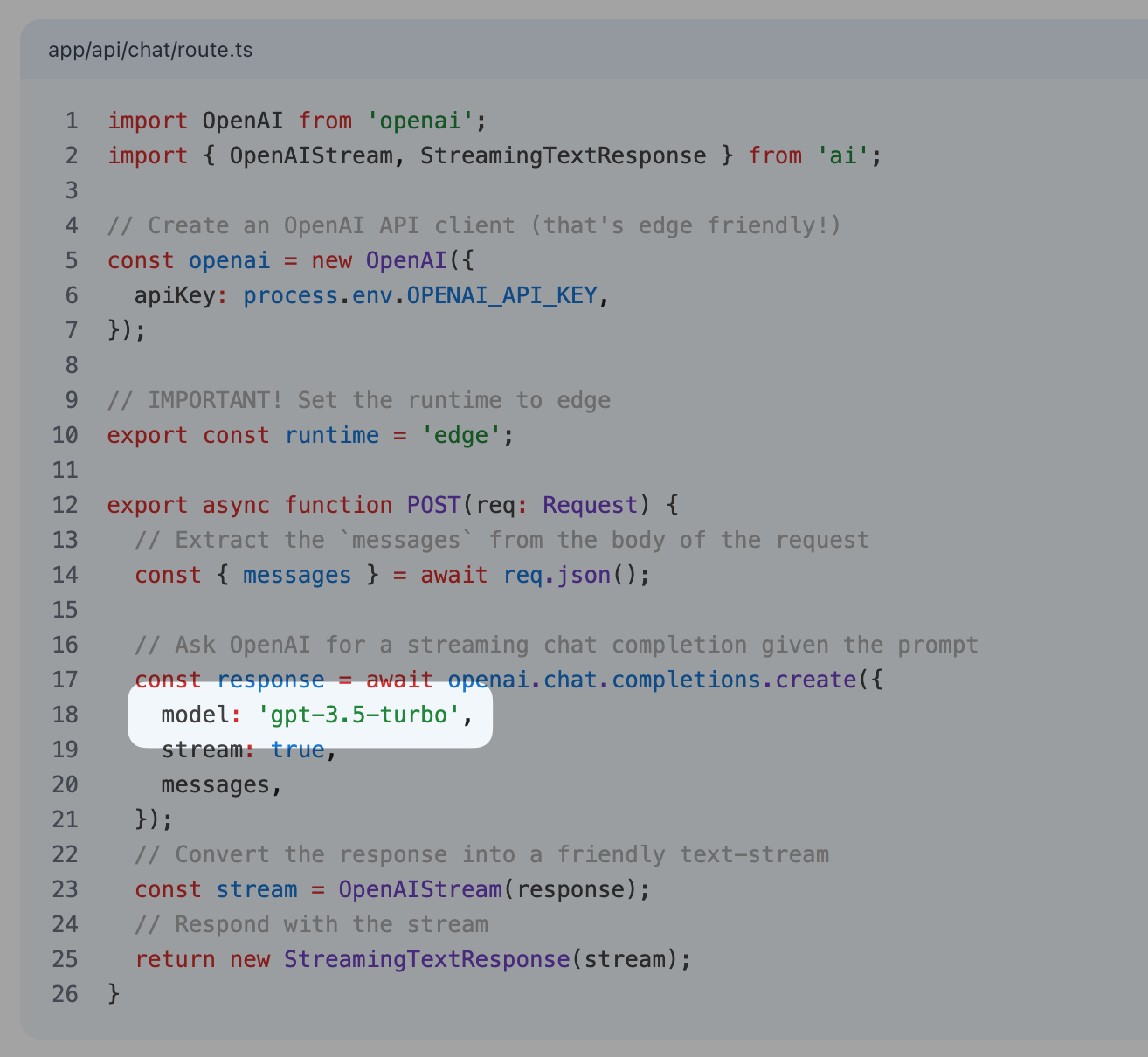Image resolution: width=1148 pixels, height=1057 pixels.
Task: Click the file path app/api/chat/route.ts
Action: (x=151, y=50)
